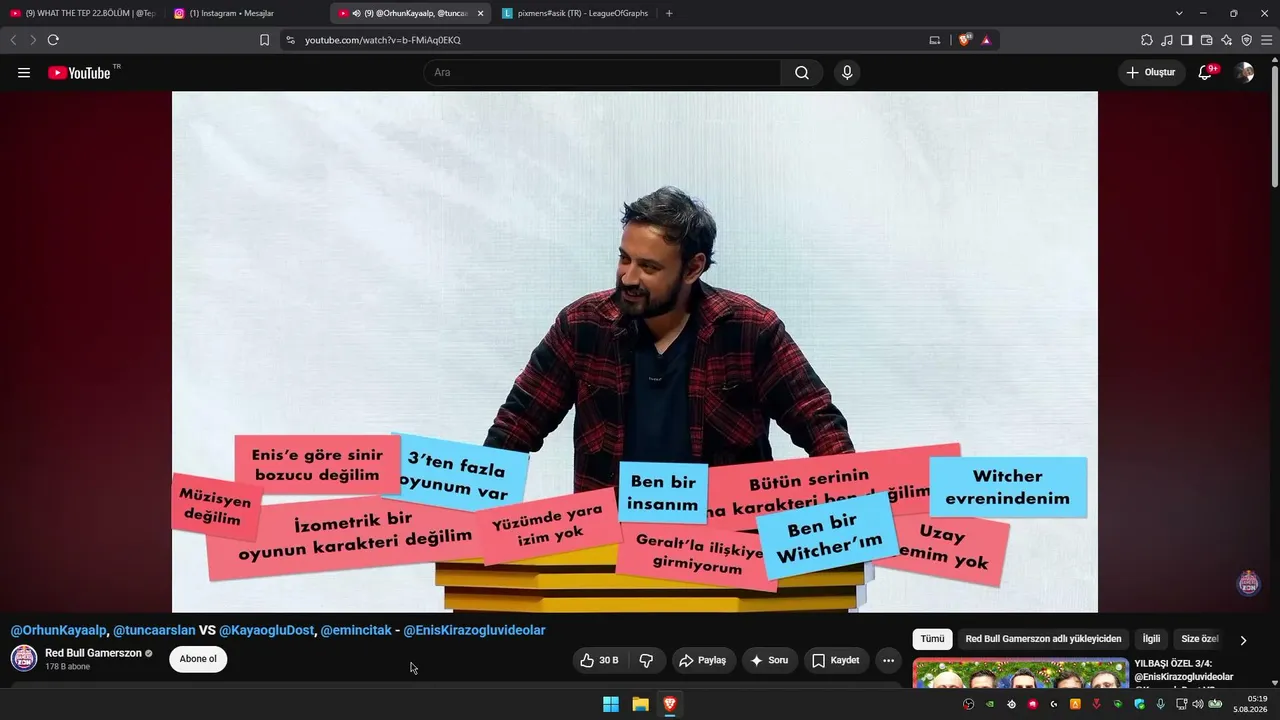Go forward in browser history
Image resolution: width=1280 pixels, height=720 pixels.
tap(33, 40)
